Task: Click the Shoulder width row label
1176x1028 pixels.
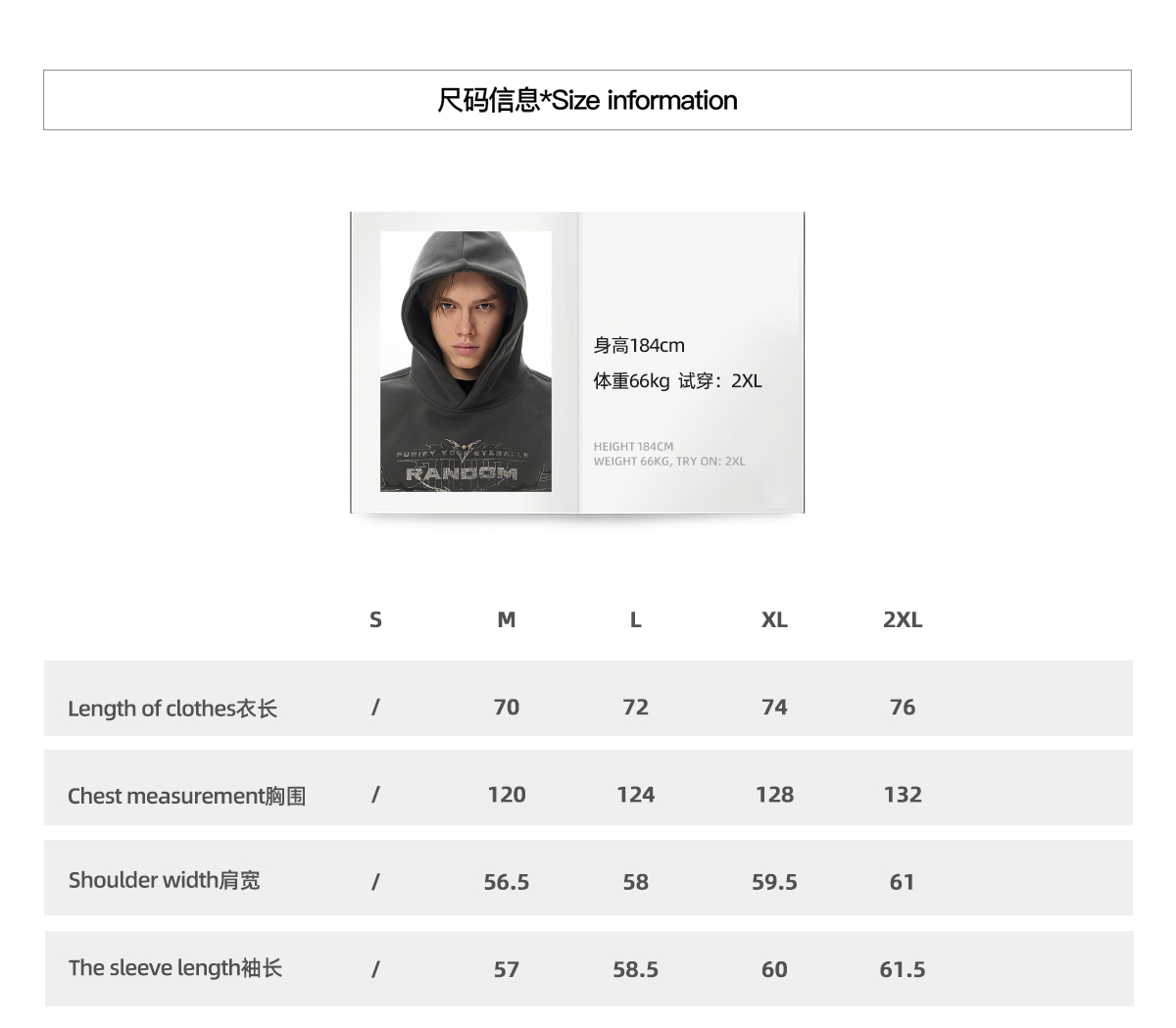Action: click(x=165, y=880)
